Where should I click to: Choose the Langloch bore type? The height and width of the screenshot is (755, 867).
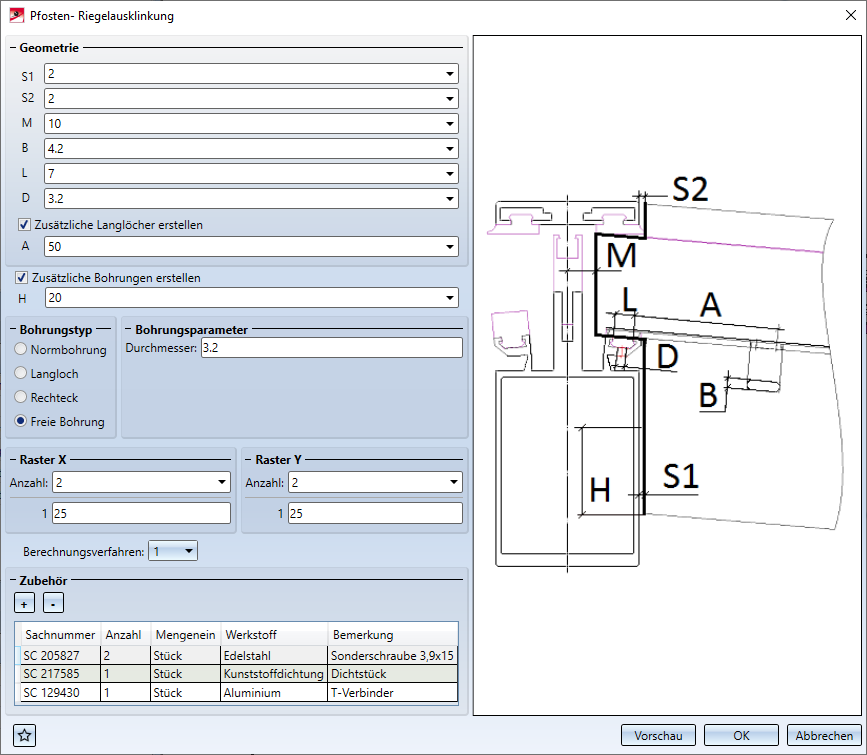click(x=21, y=374)
